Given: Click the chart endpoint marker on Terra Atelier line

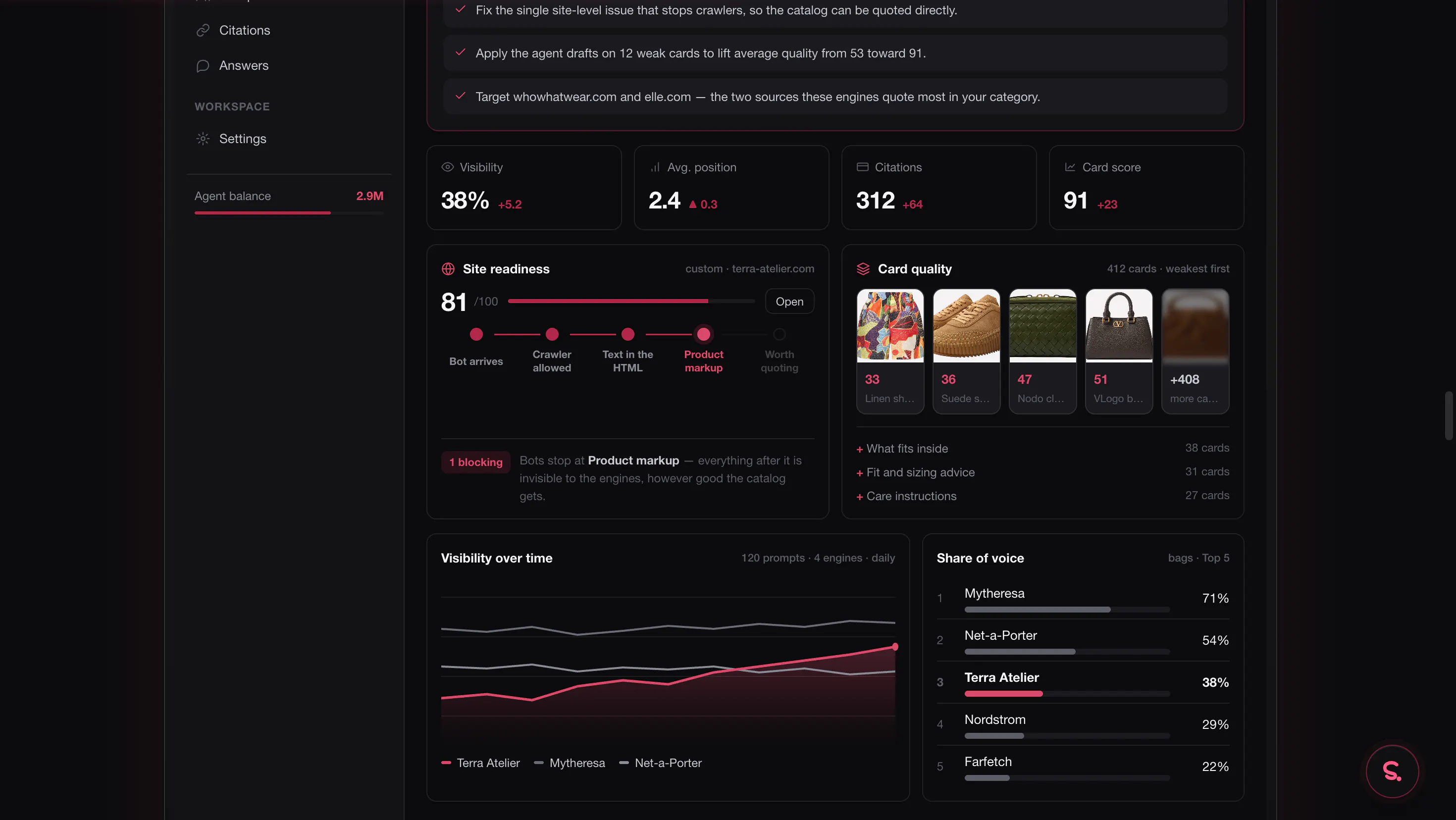Looking at the screenshot, I should 895,647.
